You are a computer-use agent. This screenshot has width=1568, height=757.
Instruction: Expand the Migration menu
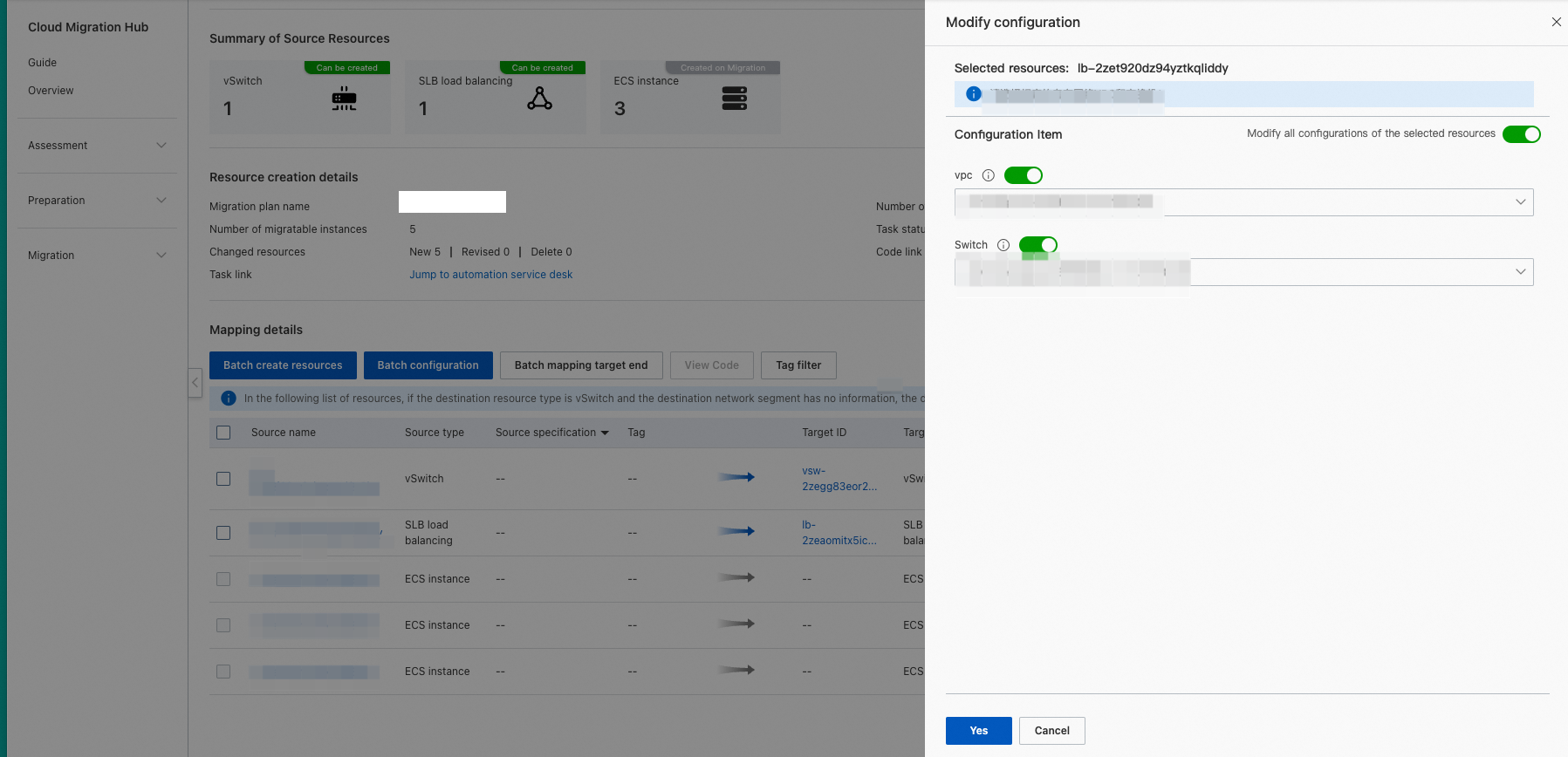pos(97,256)
